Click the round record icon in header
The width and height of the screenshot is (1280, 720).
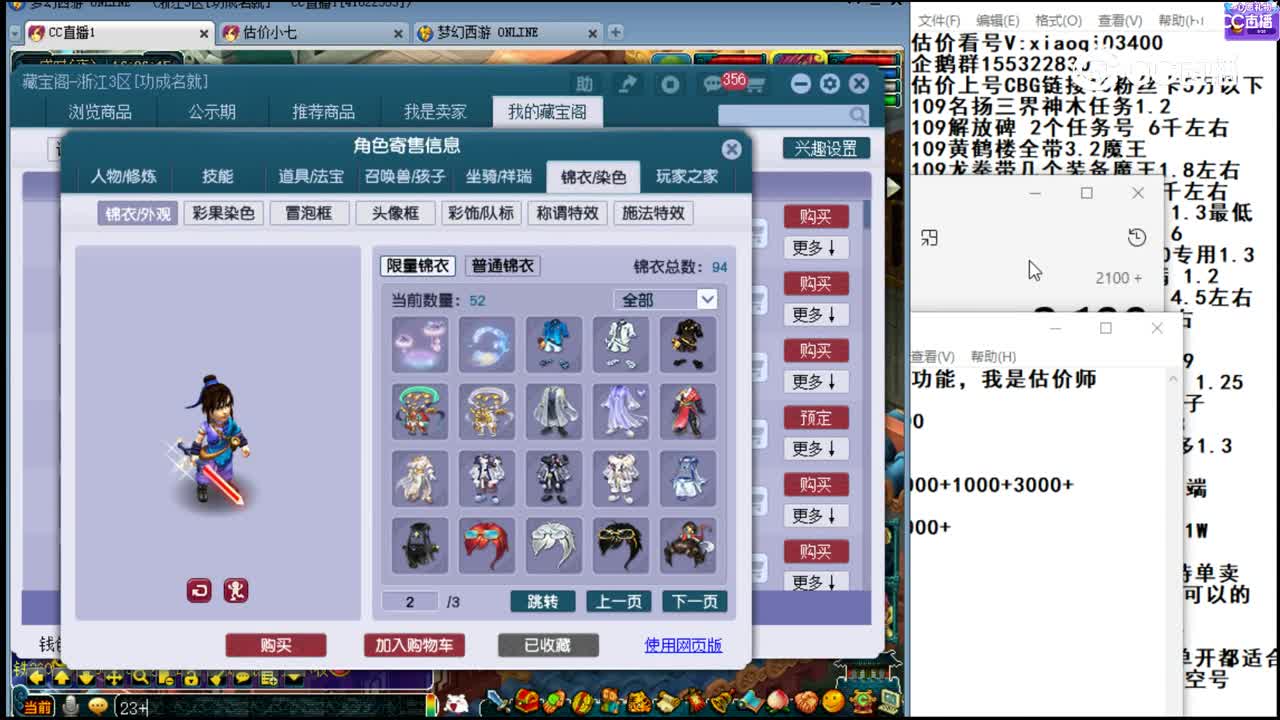pos(671,84)
